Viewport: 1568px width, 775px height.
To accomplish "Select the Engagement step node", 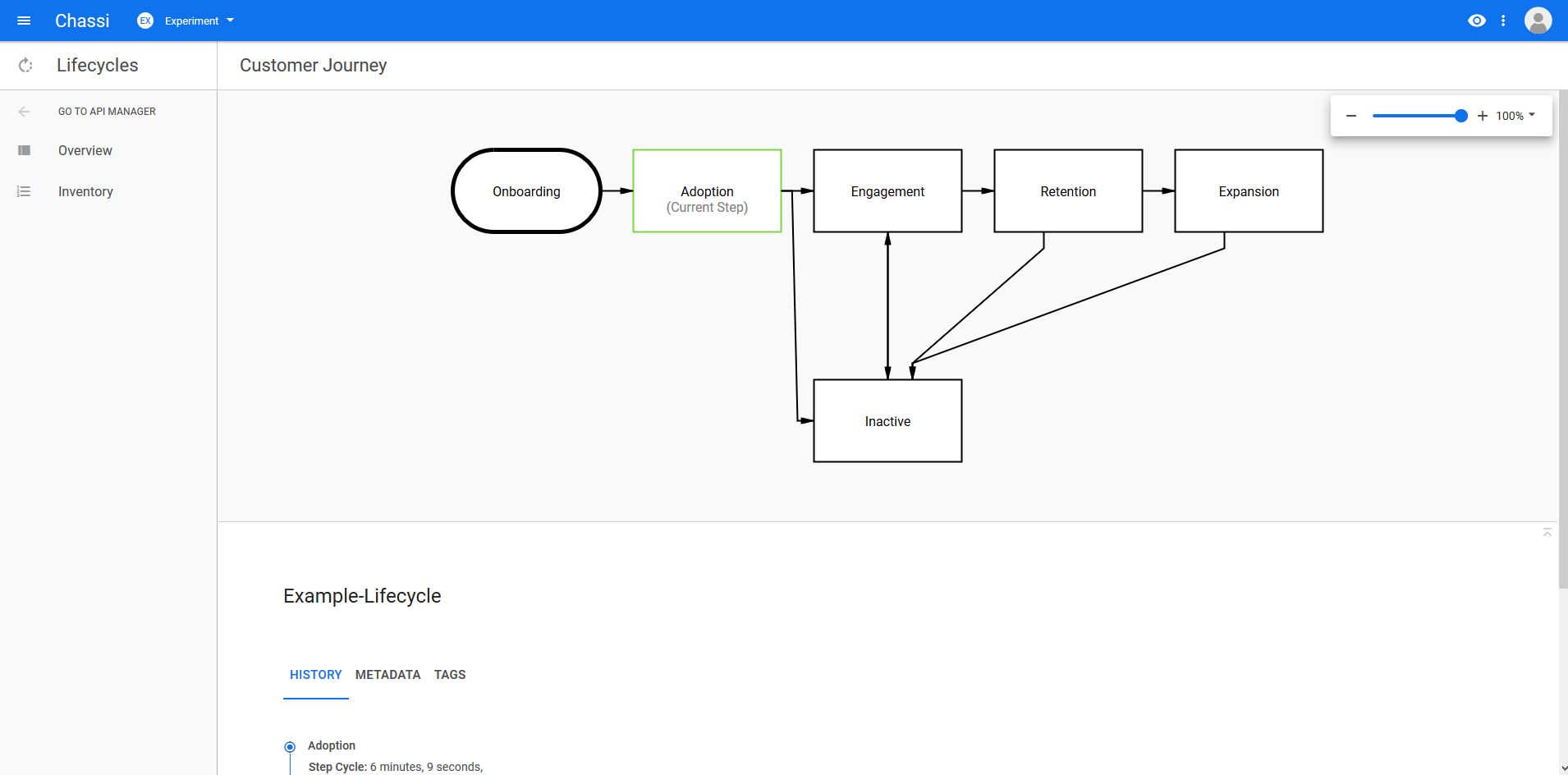I will [887, 191].
